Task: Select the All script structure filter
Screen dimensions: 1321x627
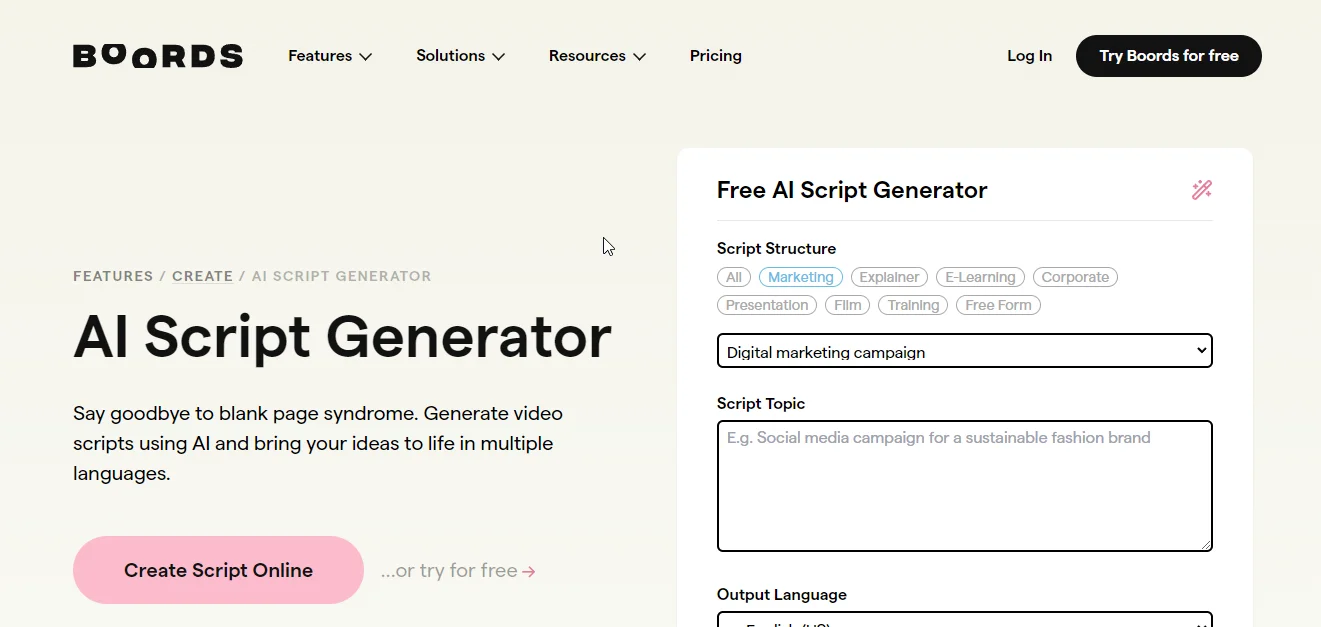Action: (x=734, y=277)
